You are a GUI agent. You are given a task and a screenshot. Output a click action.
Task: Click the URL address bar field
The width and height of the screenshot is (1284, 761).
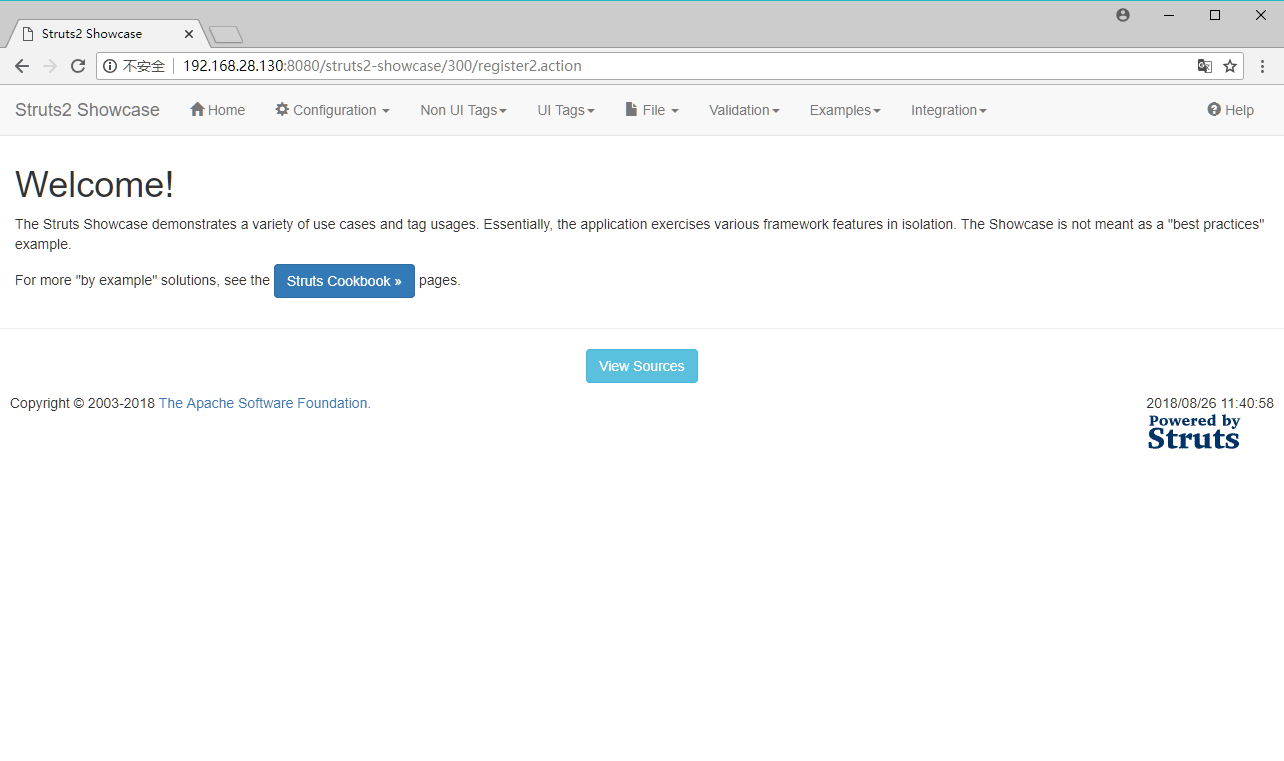(x=670, y=66)
